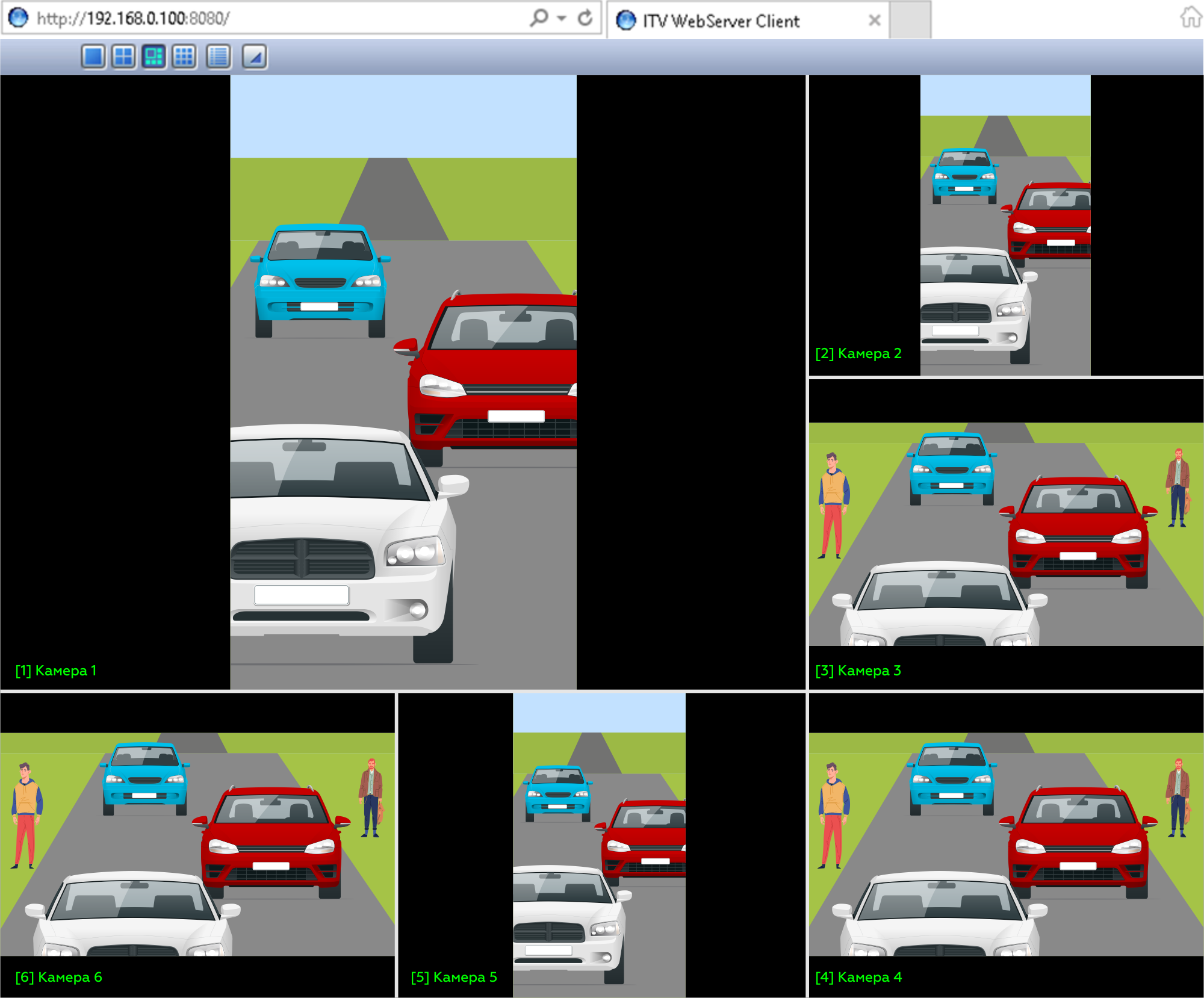
Task: Click the '[6] Камера 6' label
Action: coord(59,977)
